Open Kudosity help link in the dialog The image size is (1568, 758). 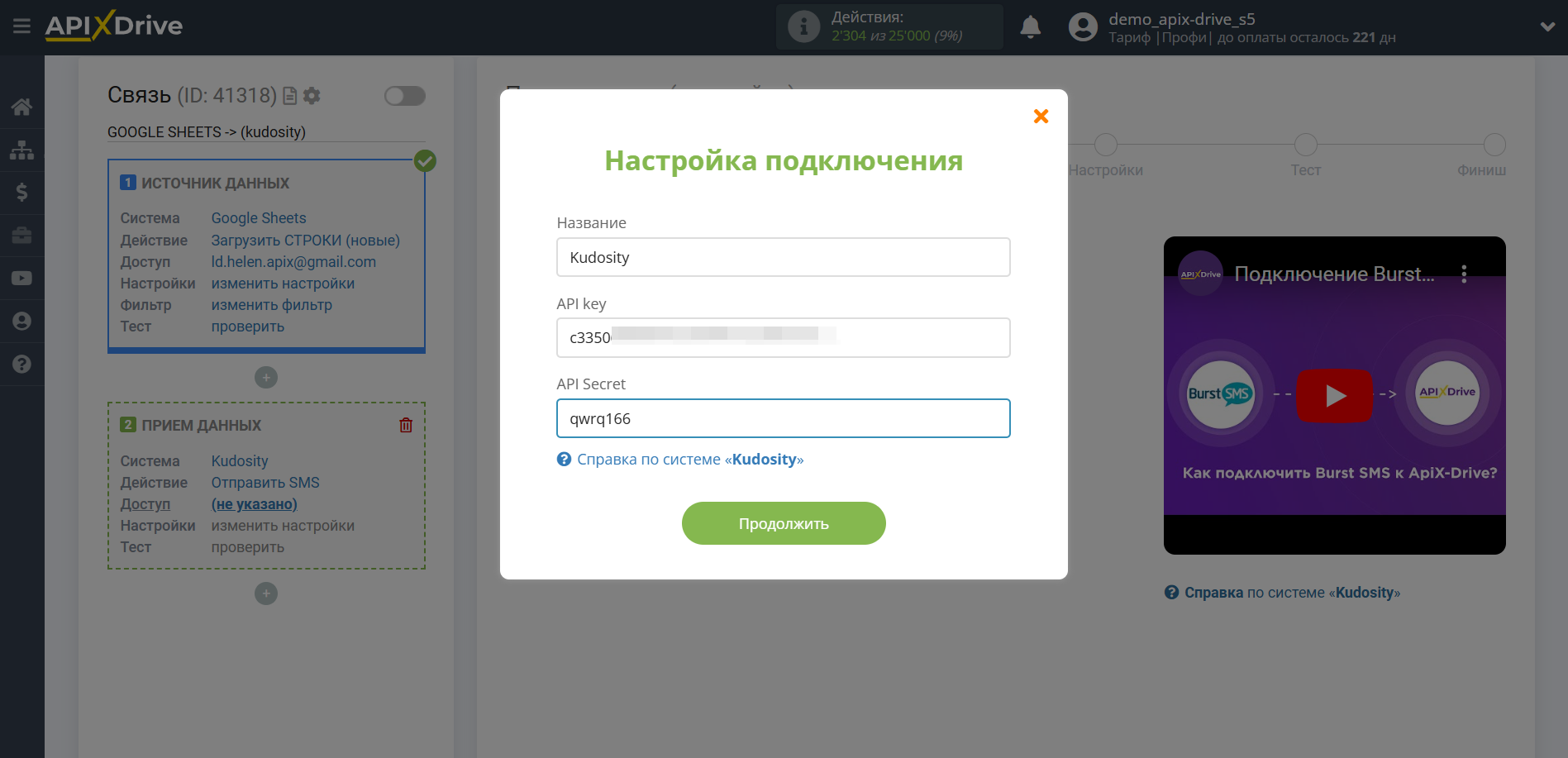[x=689, y=460]
